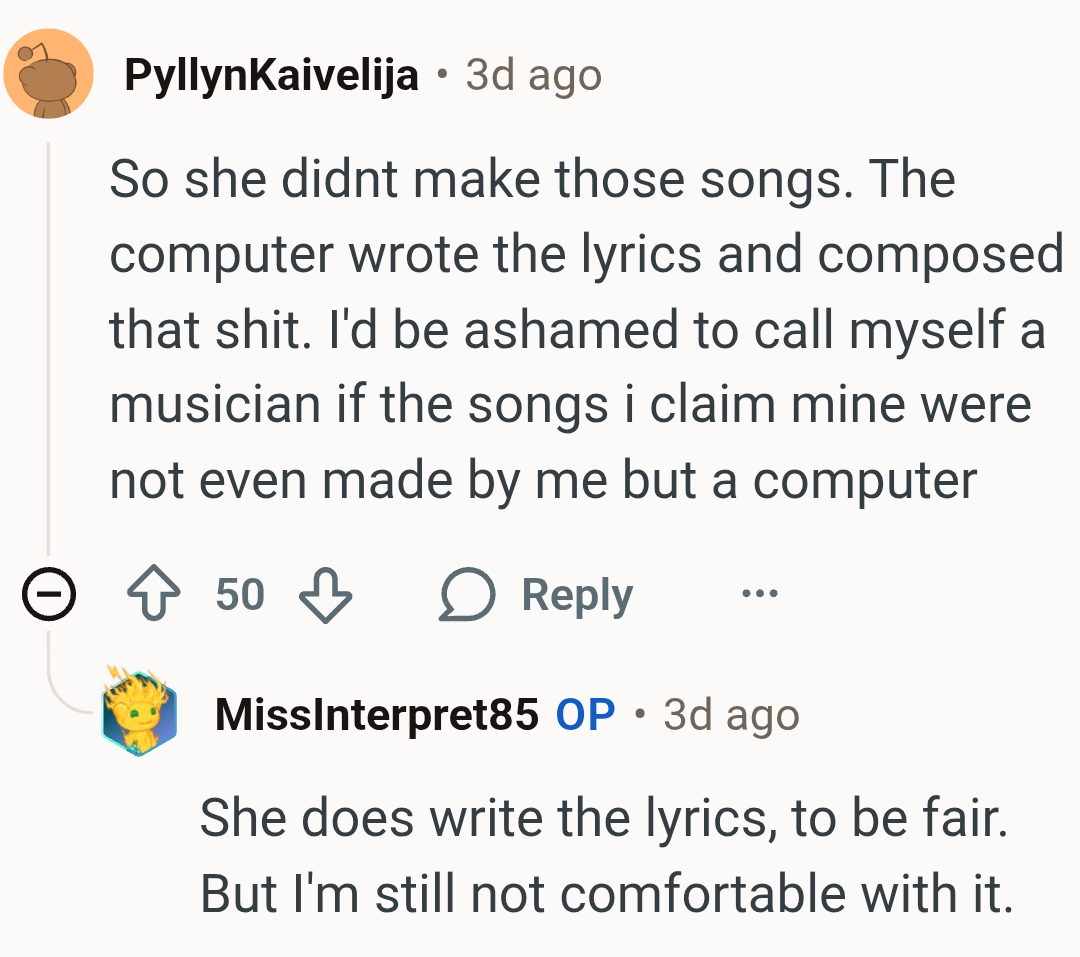Image resolution: width=1080 pixels, height=957 pixels.
Task: Collapse the comment thread with minus button
Action: click(48, 597)
